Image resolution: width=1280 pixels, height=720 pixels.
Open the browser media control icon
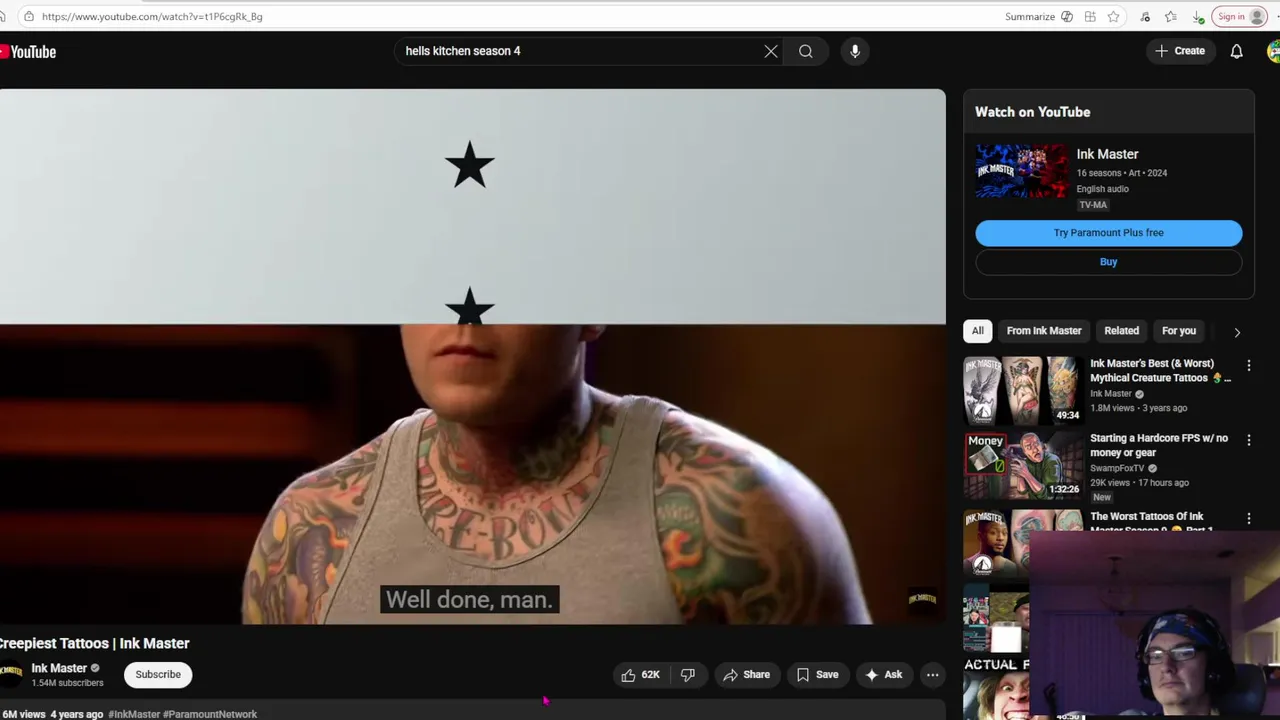click(1145, 16)
